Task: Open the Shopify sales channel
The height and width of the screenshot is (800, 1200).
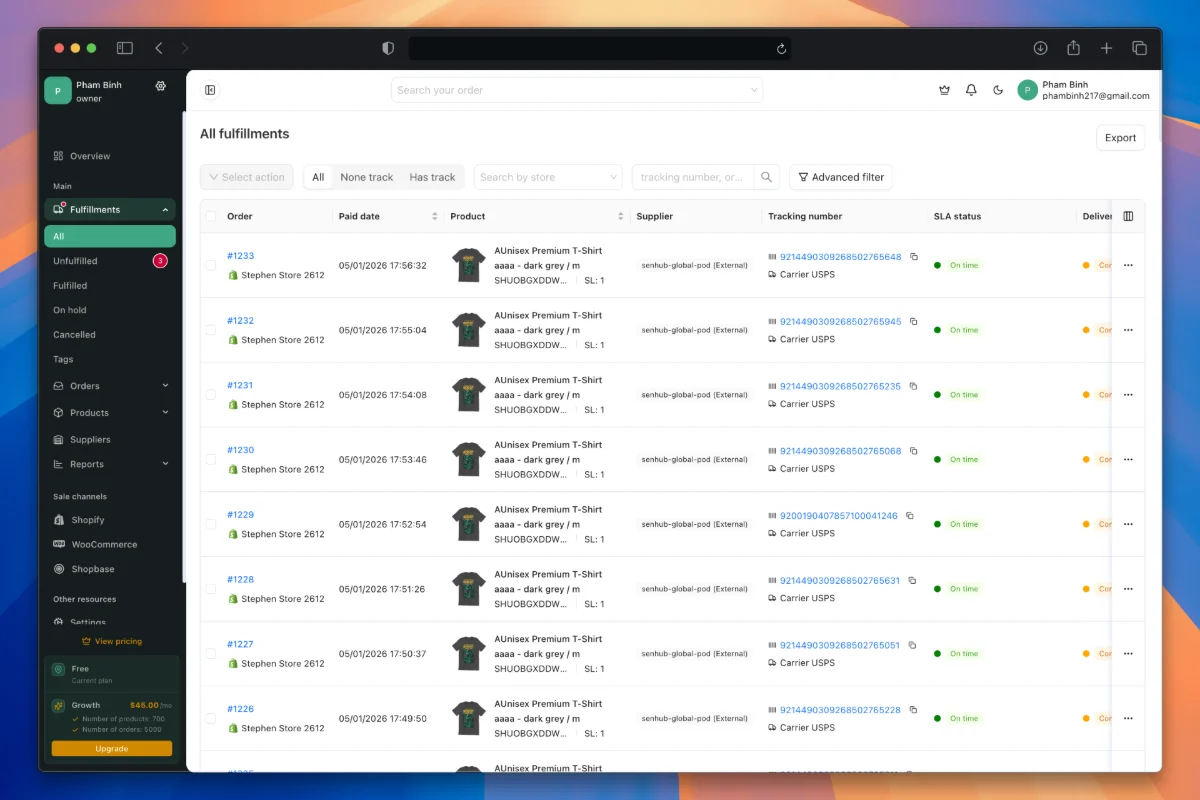Action: [x=90, y=519]
